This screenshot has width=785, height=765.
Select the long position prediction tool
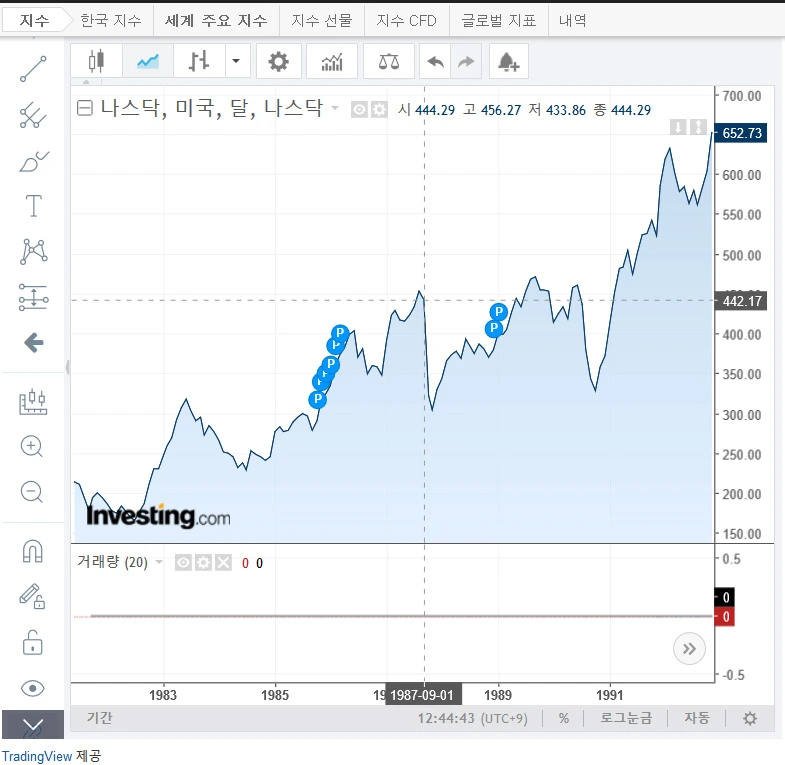[x=33, y=297]
